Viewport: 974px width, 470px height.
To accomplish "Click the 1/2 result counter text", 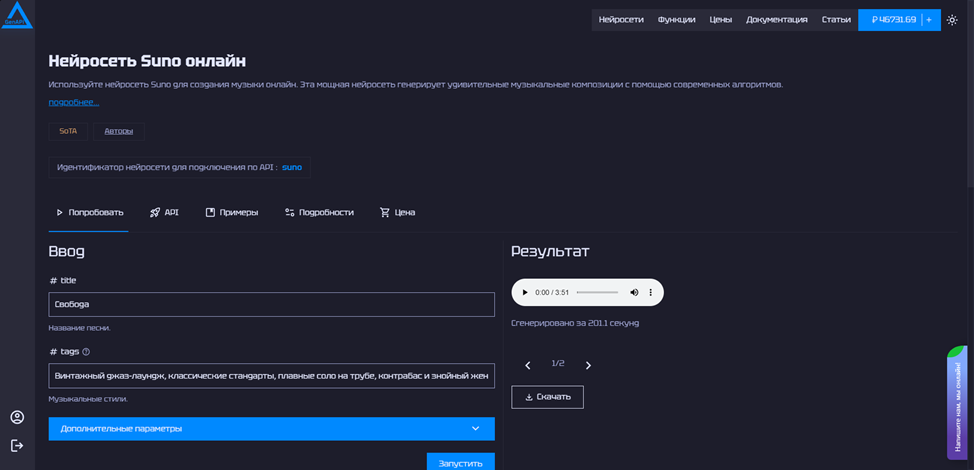I will [558, 364].
